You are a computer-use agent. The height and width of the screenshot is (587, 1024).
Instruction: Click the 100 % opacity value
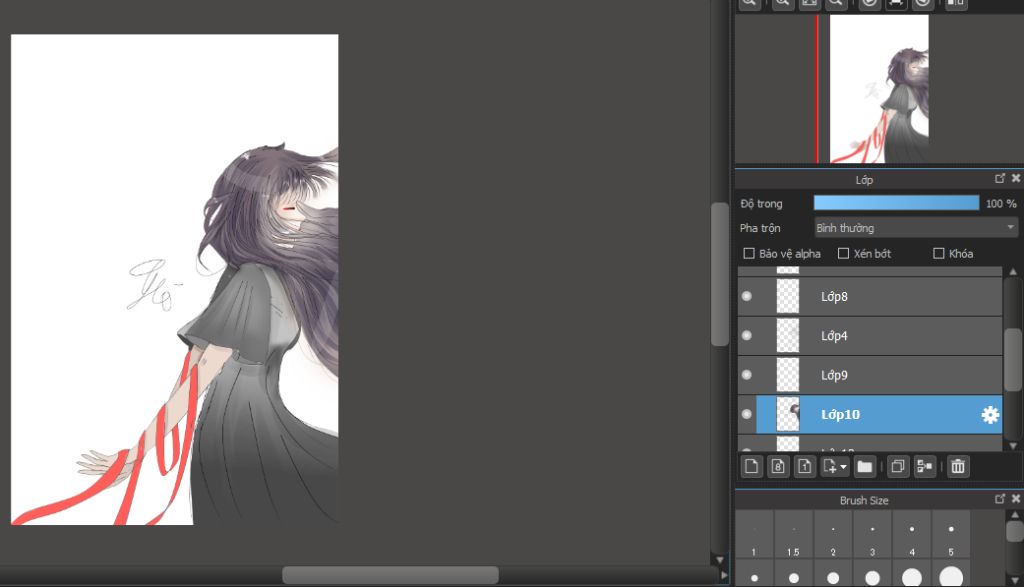point(1000,204)
